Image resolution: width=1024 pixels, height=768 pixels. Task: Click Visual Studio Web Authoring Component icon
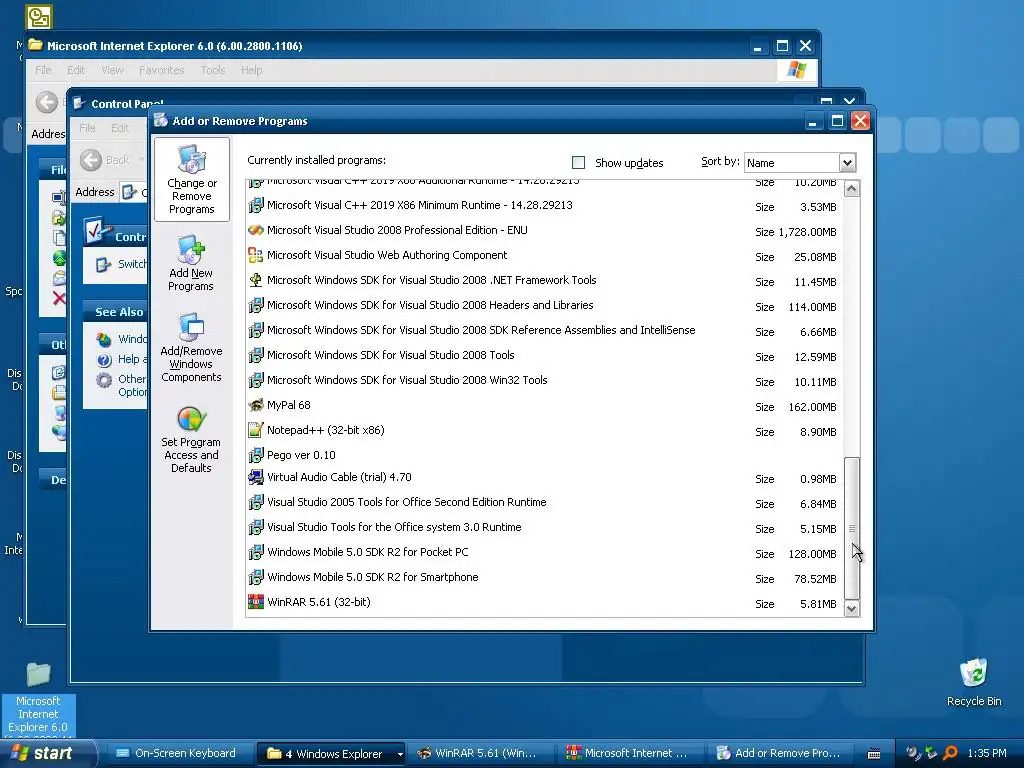click(x=256, y=255)
